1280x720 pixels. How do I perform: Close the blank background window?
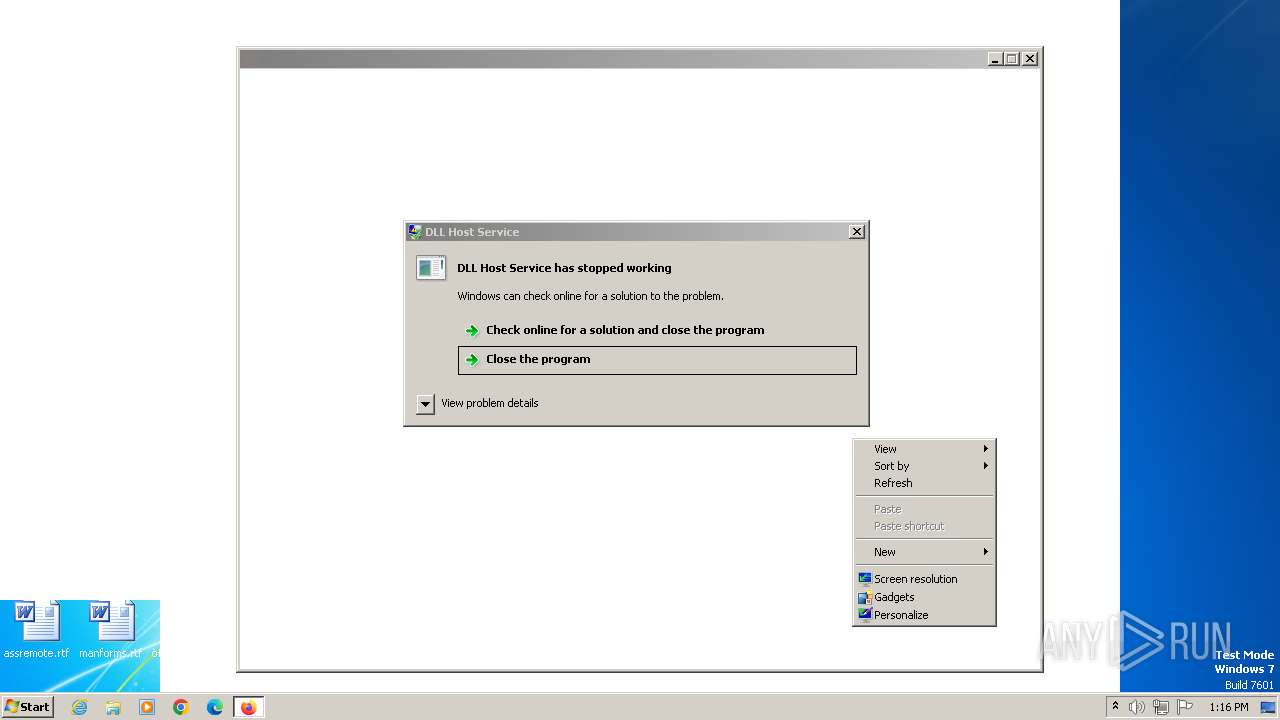coord(1030,59)
